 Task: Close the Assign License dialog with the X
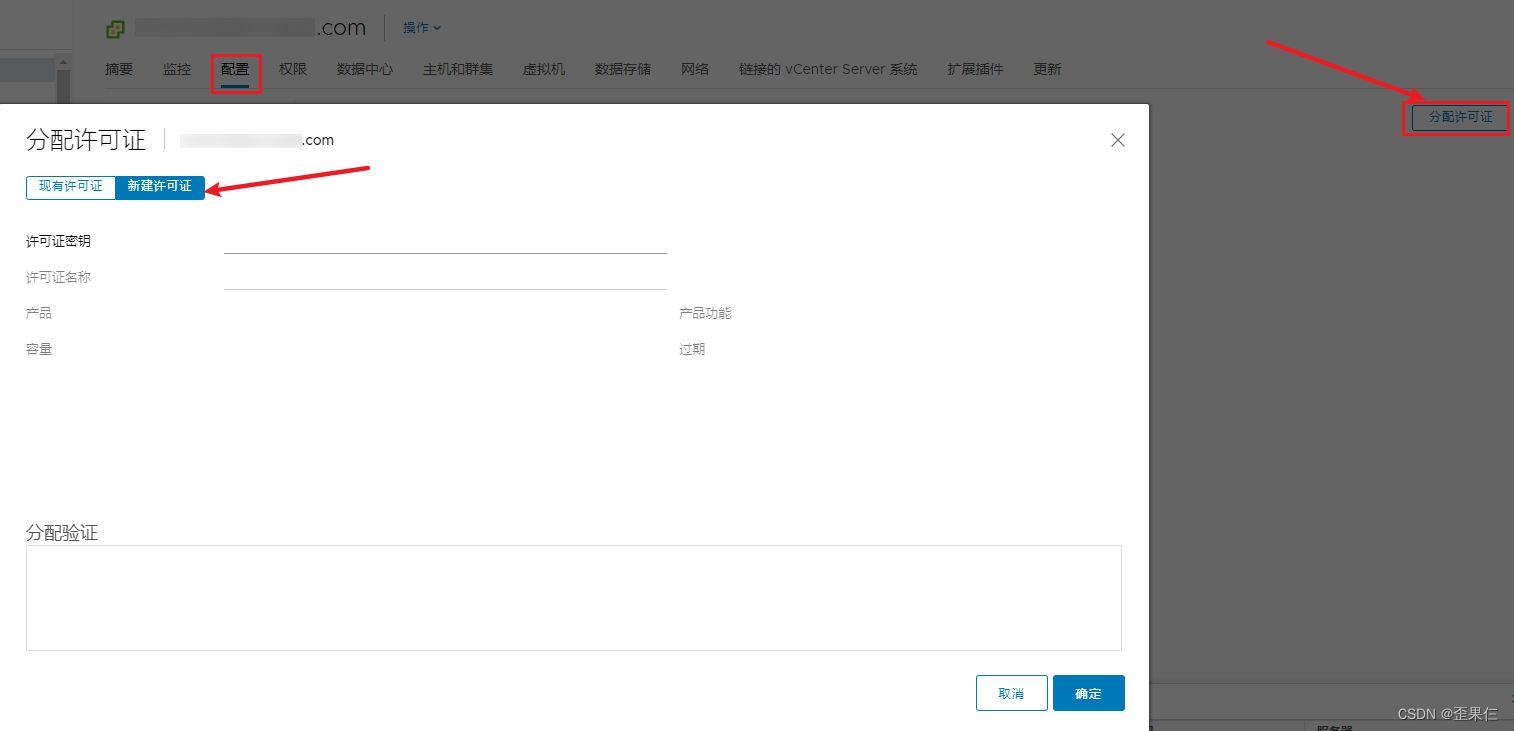[x=1118, y=140]
